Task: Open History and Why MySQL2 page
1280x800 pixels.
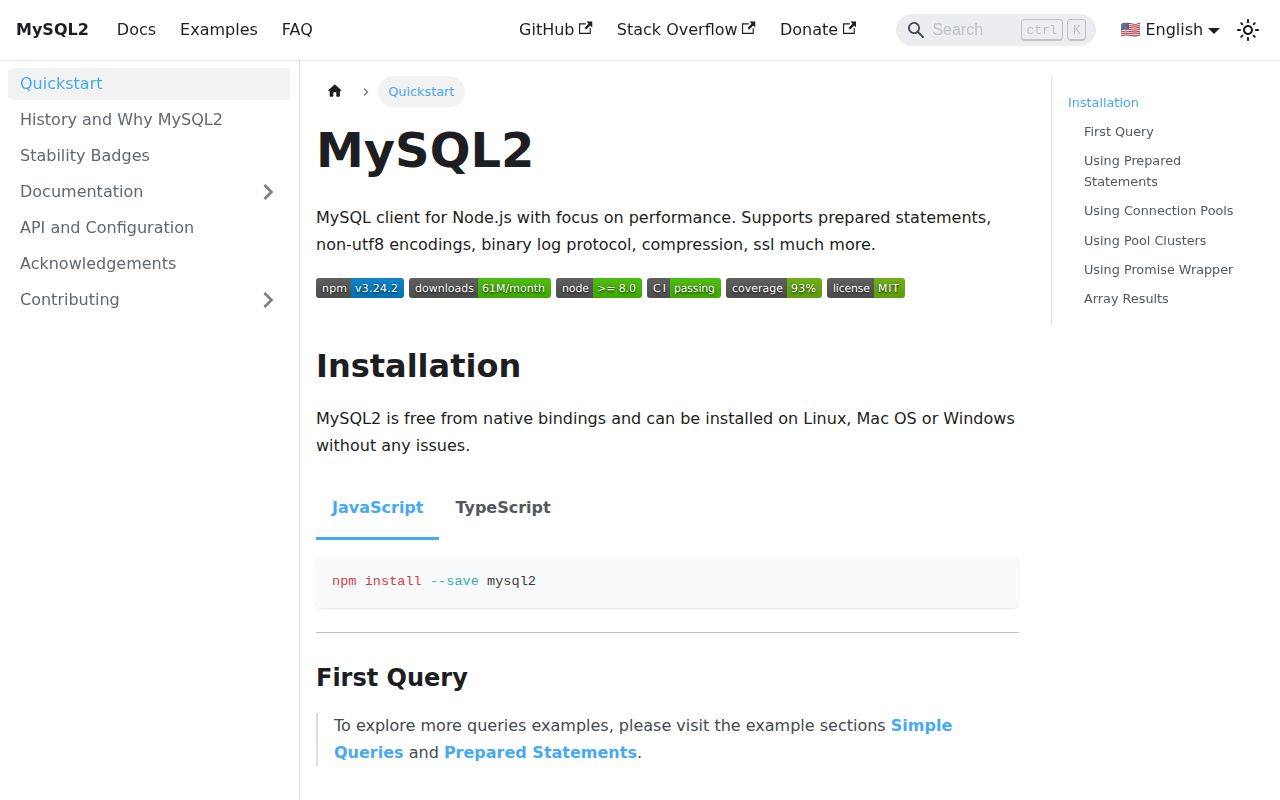Action: tap(149, 119)
